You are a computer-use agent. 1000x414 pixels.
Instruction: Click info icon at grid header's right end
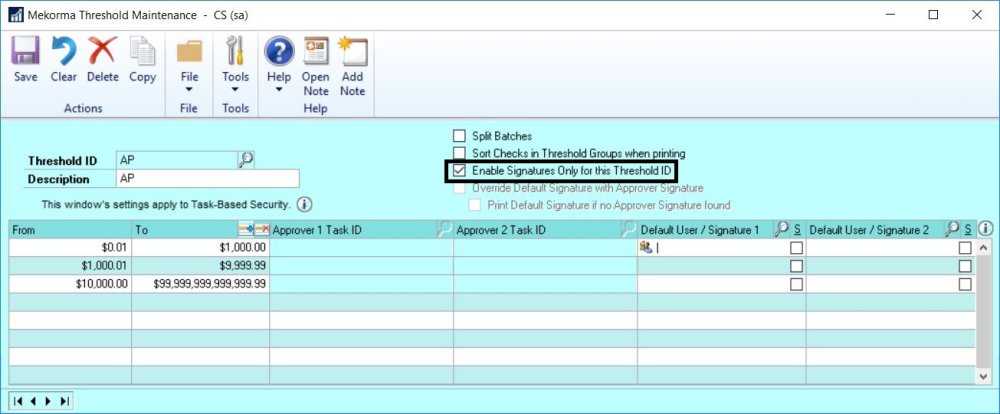[985, 228]
